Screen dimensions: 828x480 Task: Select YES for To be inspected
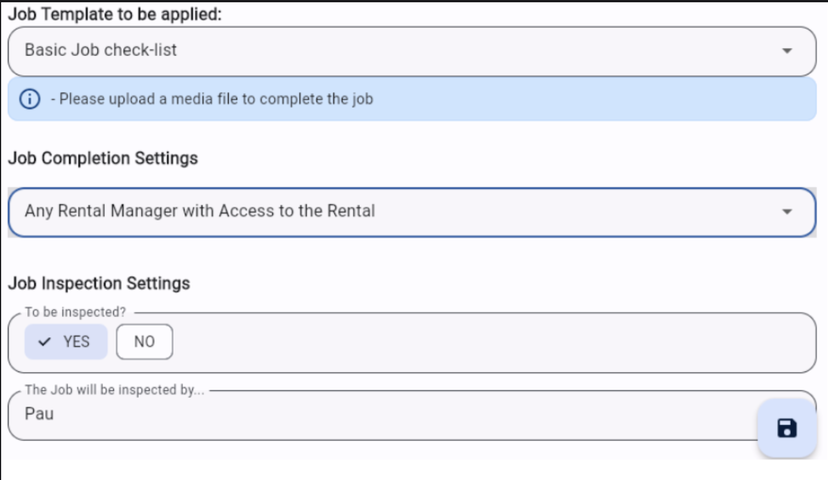click(66, 342)
